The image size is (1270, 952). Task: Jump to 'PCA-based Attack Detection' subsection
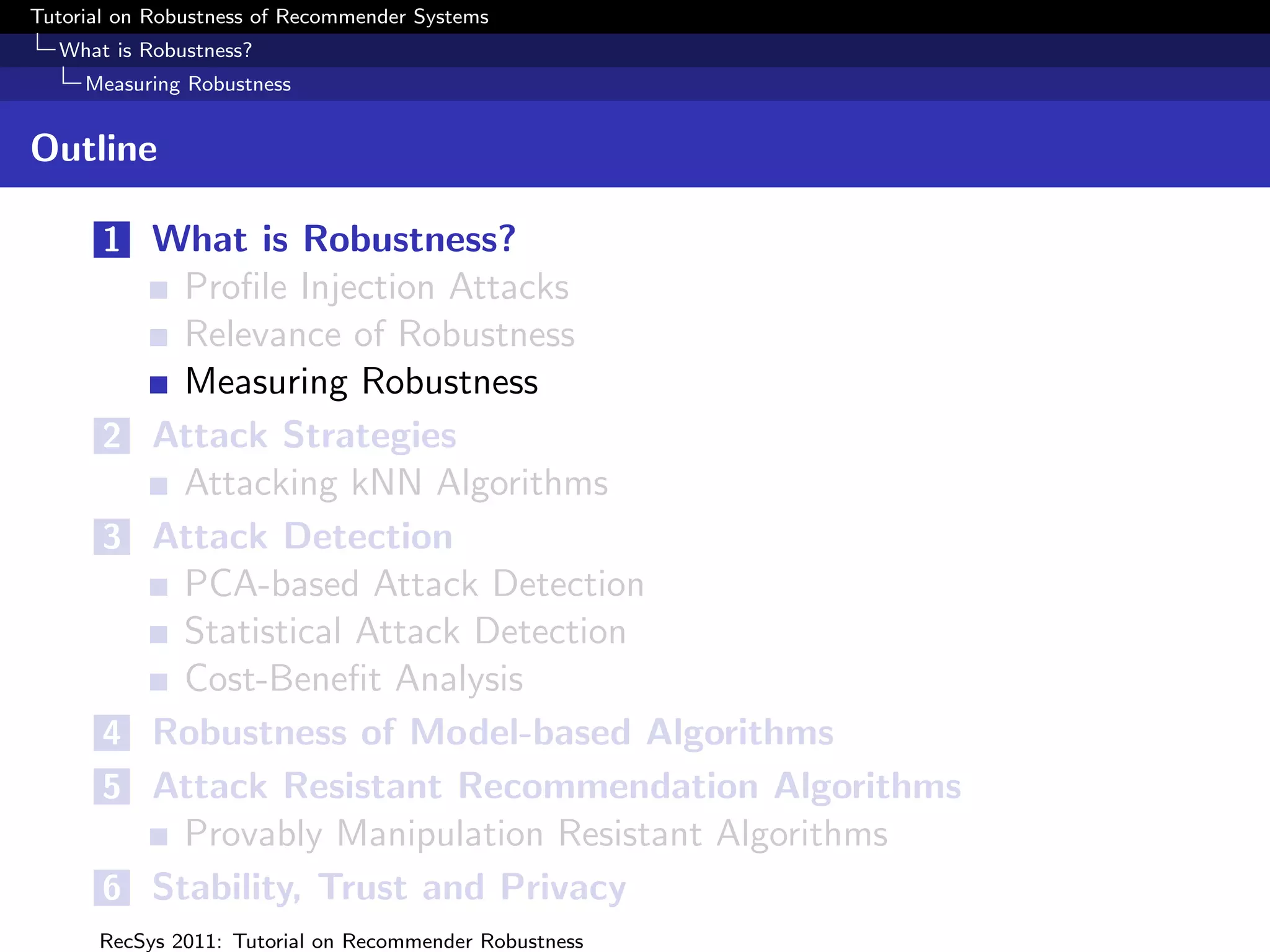[415, 584]
